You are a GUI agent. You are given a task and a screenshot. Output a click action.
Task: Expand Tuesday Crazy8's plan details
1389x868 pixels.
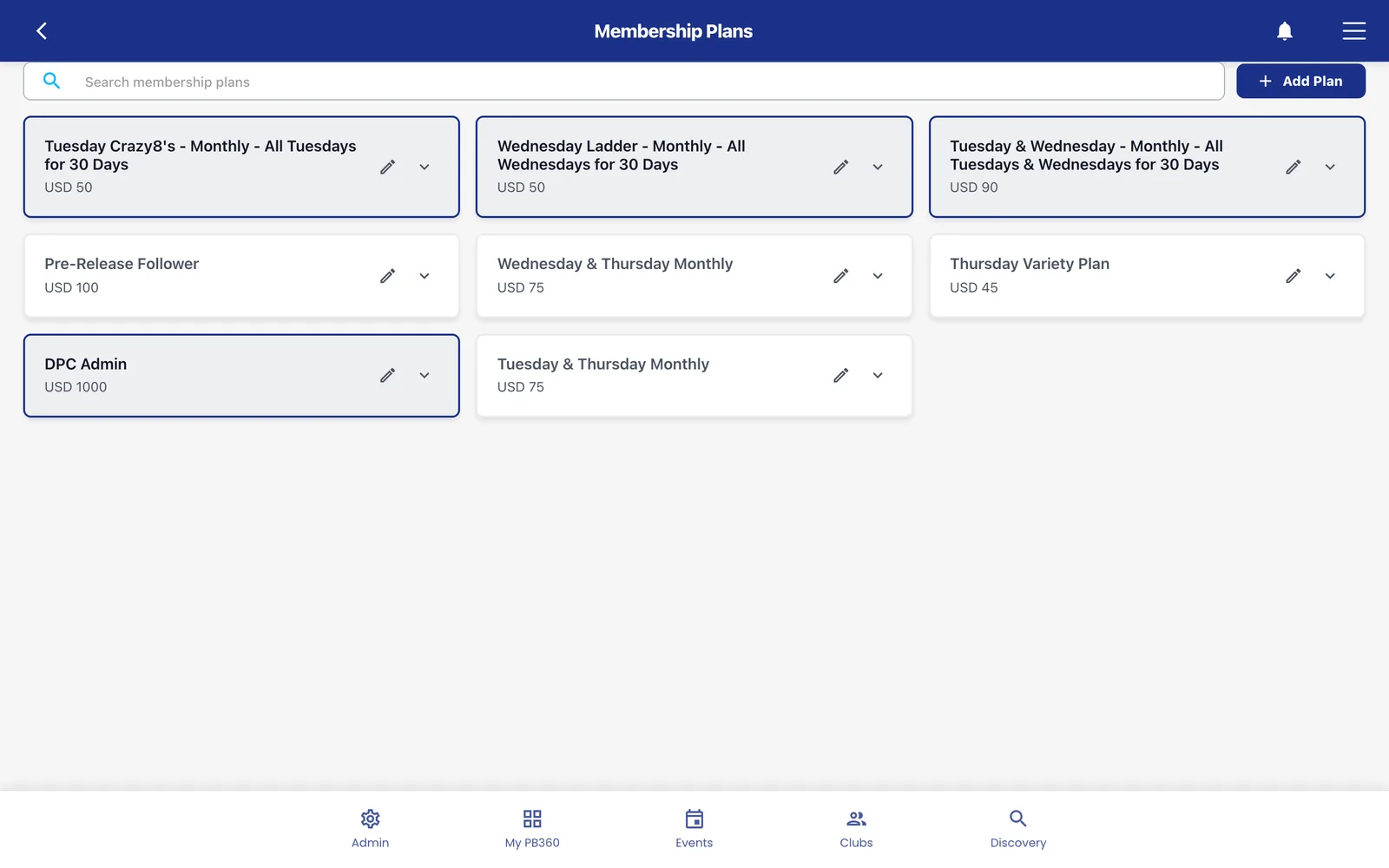[425, 167]
